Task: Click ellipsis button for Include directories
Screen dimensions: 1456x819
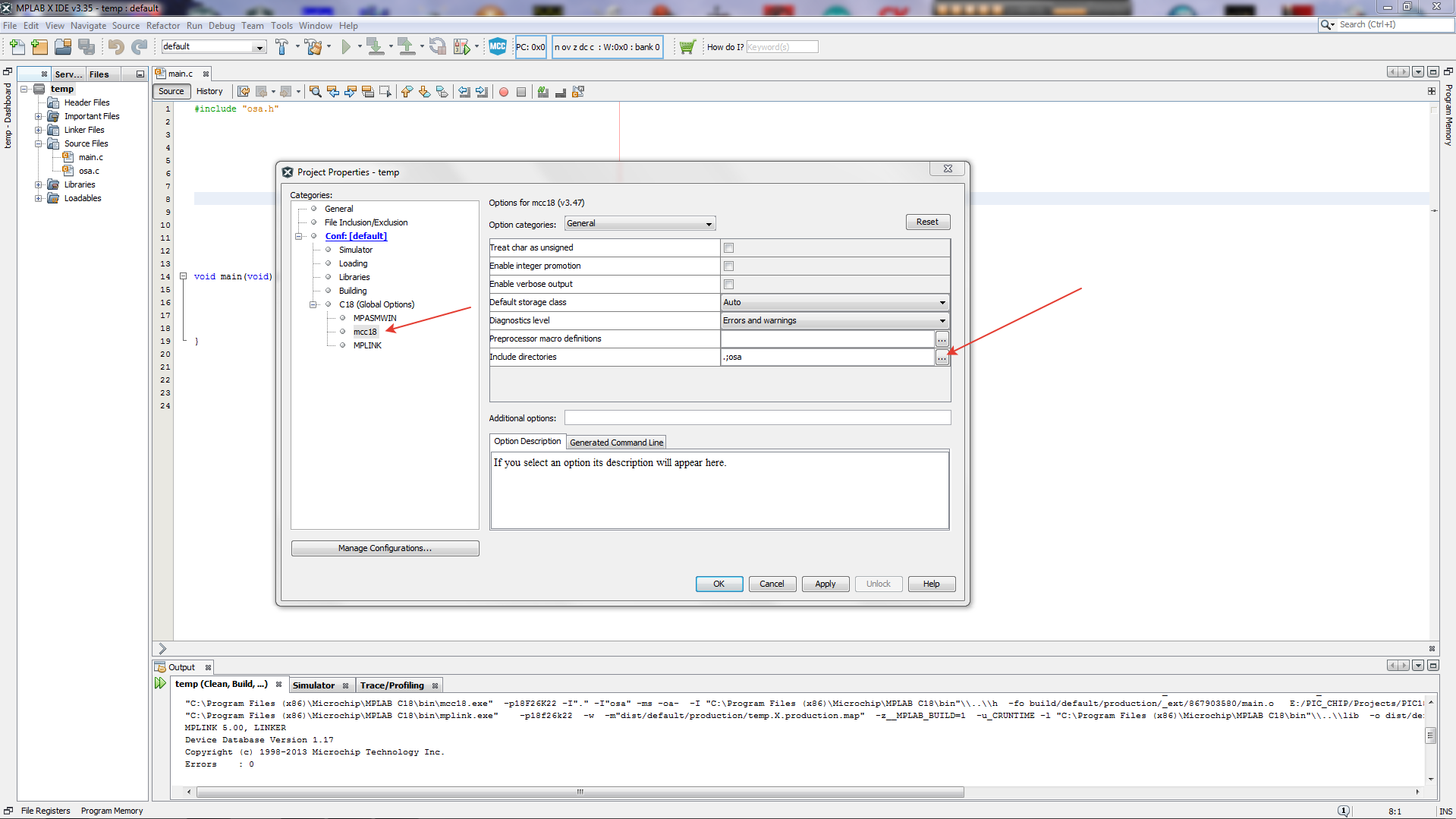Action: click(942, 358)
